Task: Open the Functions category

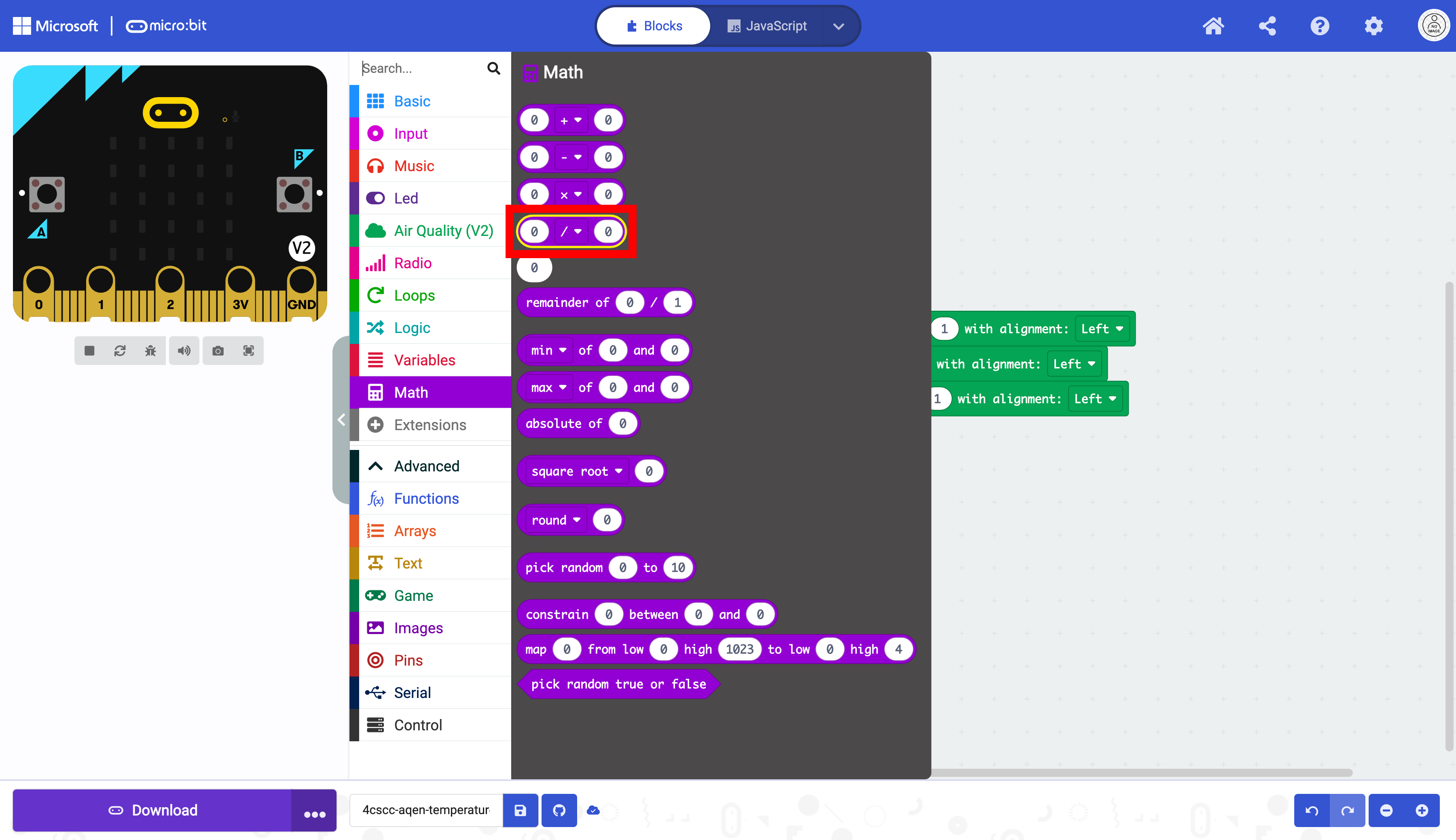Action: click(430, 498)
